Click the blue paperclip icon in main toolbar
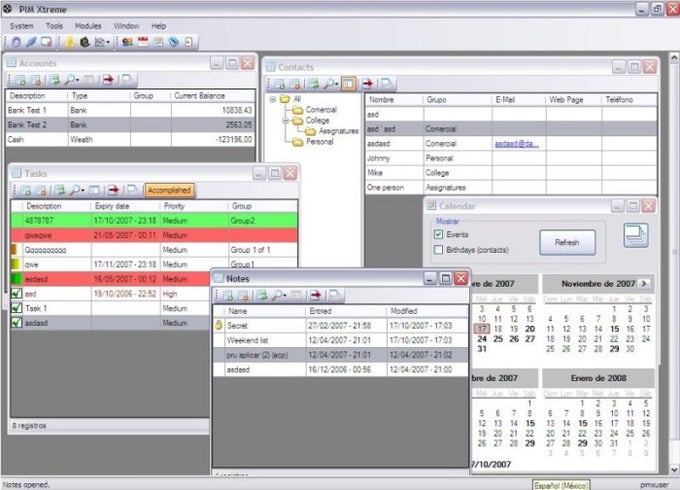The width and height of the screenshot is (680, 490). click(x=173, y=42)
